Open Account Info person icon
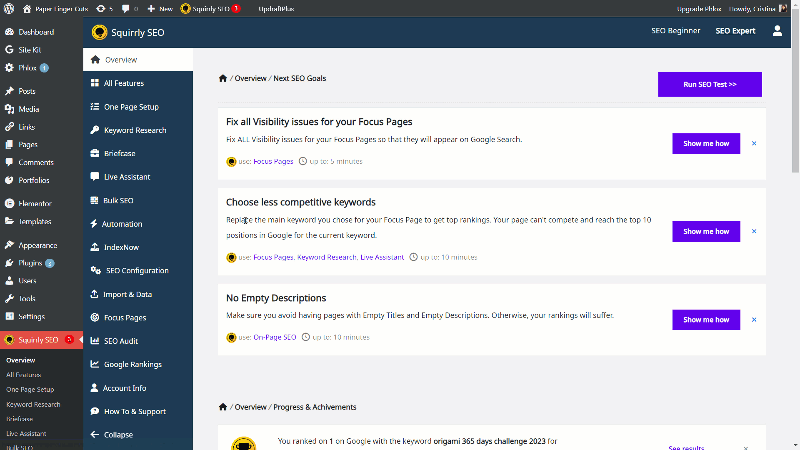Viewport: 800px width, 450px height. coord(94,388)
